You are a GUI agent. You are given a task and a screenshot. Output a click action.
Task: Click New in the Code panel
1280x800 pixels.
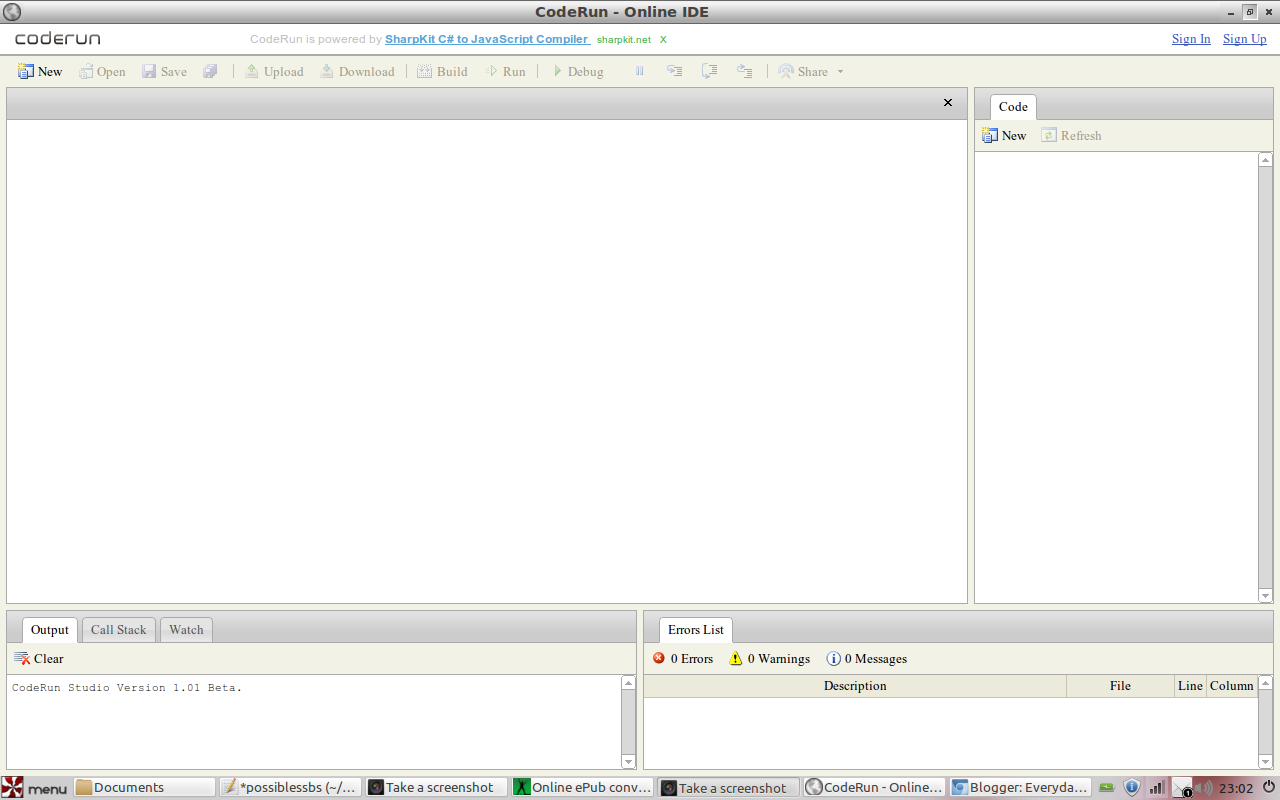(1004, 135)
